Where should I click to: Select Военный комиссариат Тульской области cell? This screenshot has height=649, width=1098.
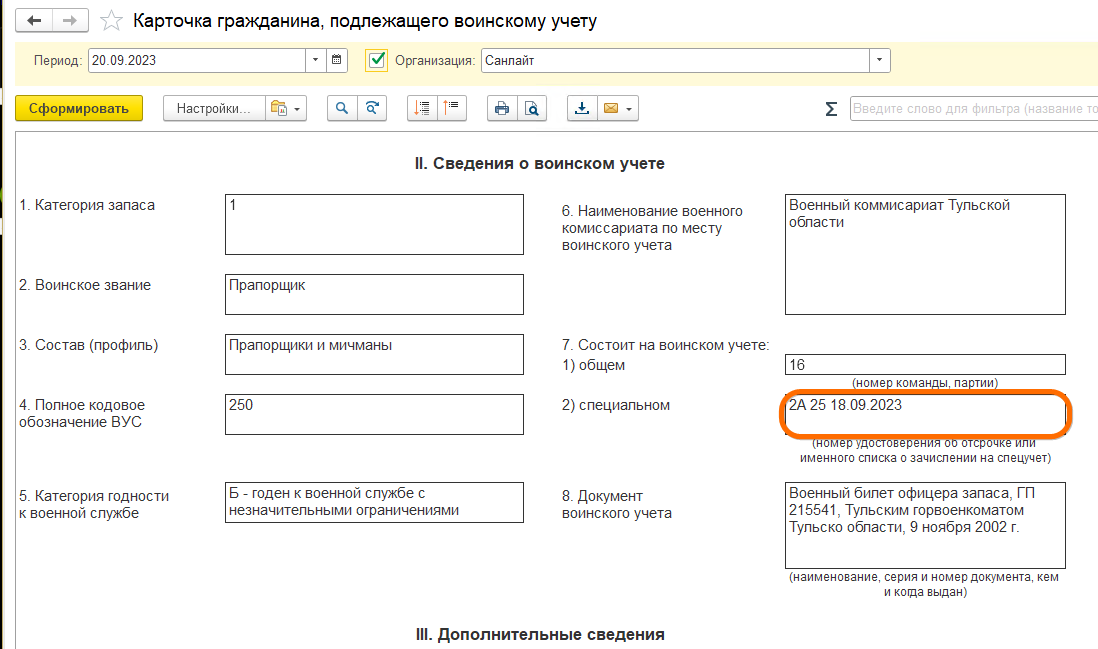(925, 254)
